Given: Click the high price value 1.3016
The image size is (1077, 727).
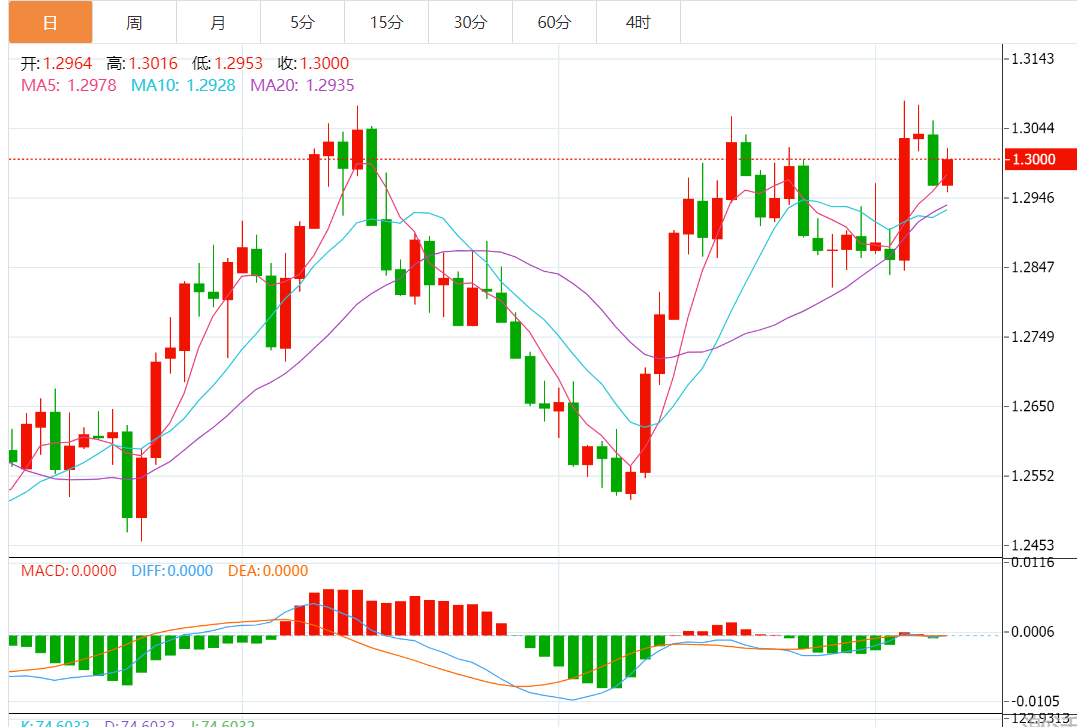Looking at the screenshot, I should (153, 64).
